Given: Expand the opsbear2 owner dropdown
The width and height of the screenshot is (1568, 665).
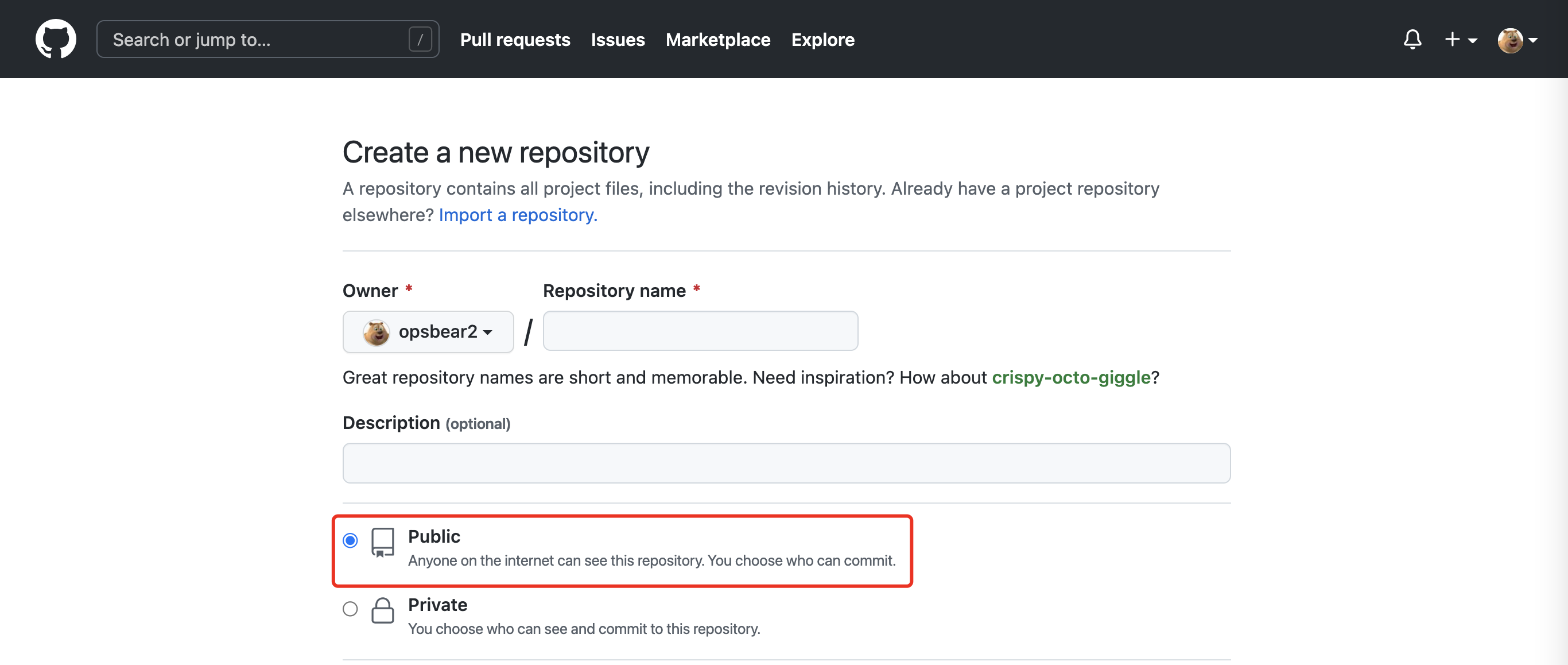Looking at the screenshot, I should tap(428, 332).
